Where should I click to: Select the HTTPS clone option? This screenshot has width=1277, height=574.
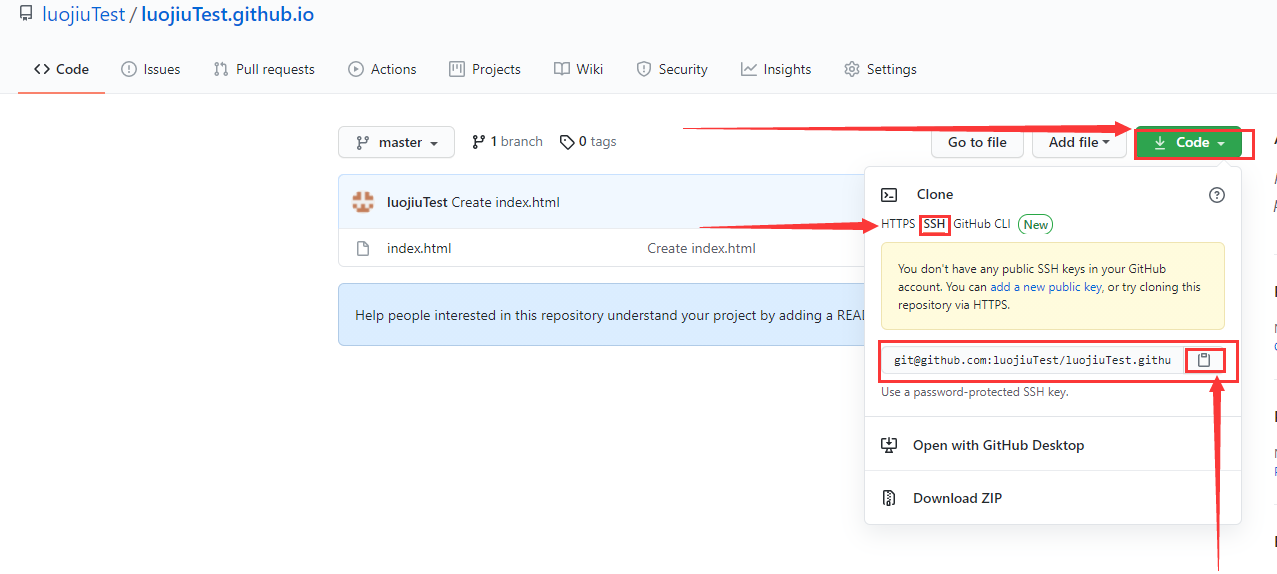click(x=897, y=224)
